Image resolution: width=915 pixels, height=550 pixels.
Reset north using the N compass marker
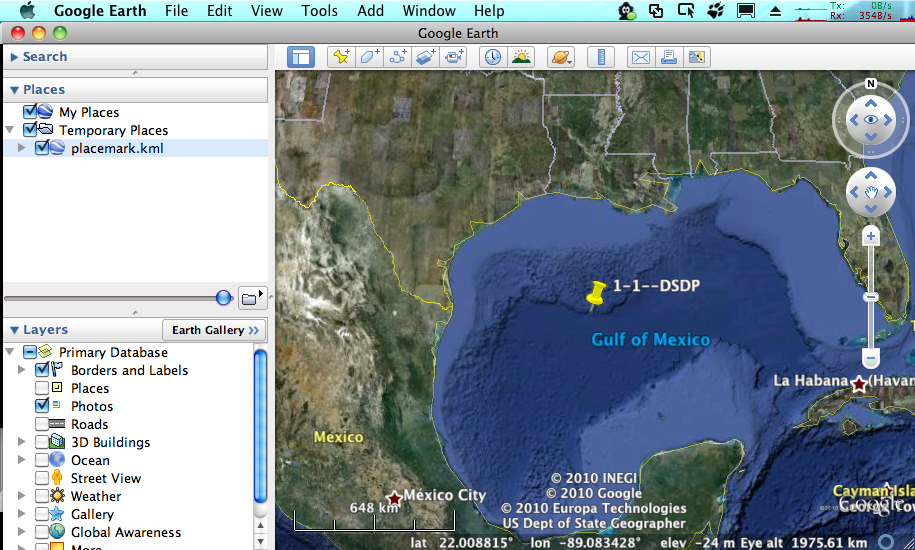(871, 83)
